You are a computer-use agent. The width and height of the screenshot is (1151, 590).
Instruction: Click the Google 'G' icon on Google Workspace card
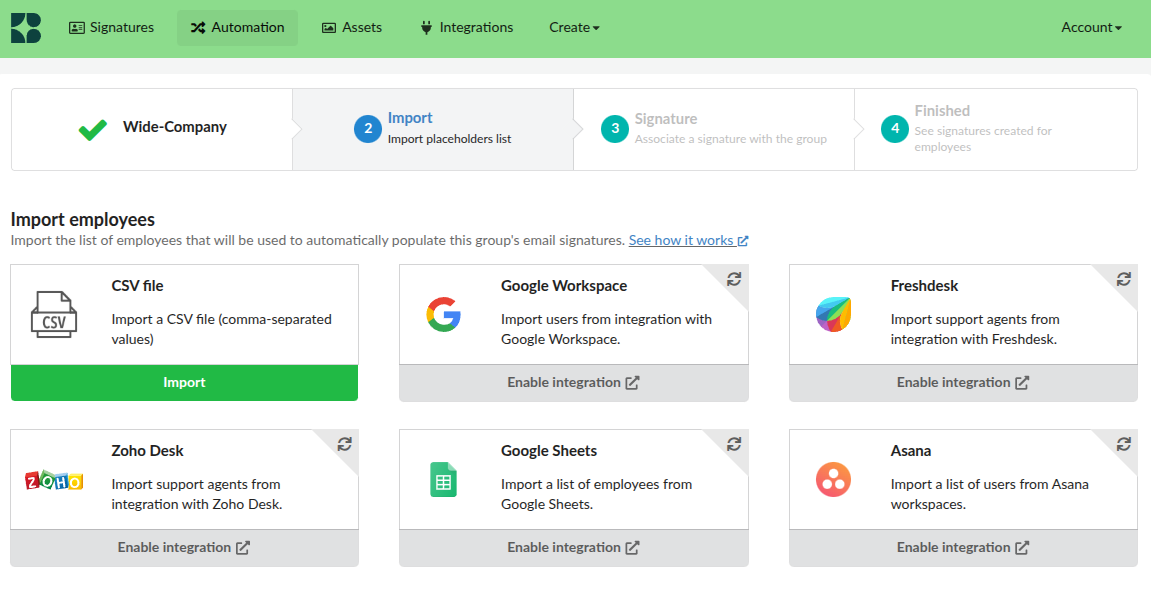pos(445,314)
